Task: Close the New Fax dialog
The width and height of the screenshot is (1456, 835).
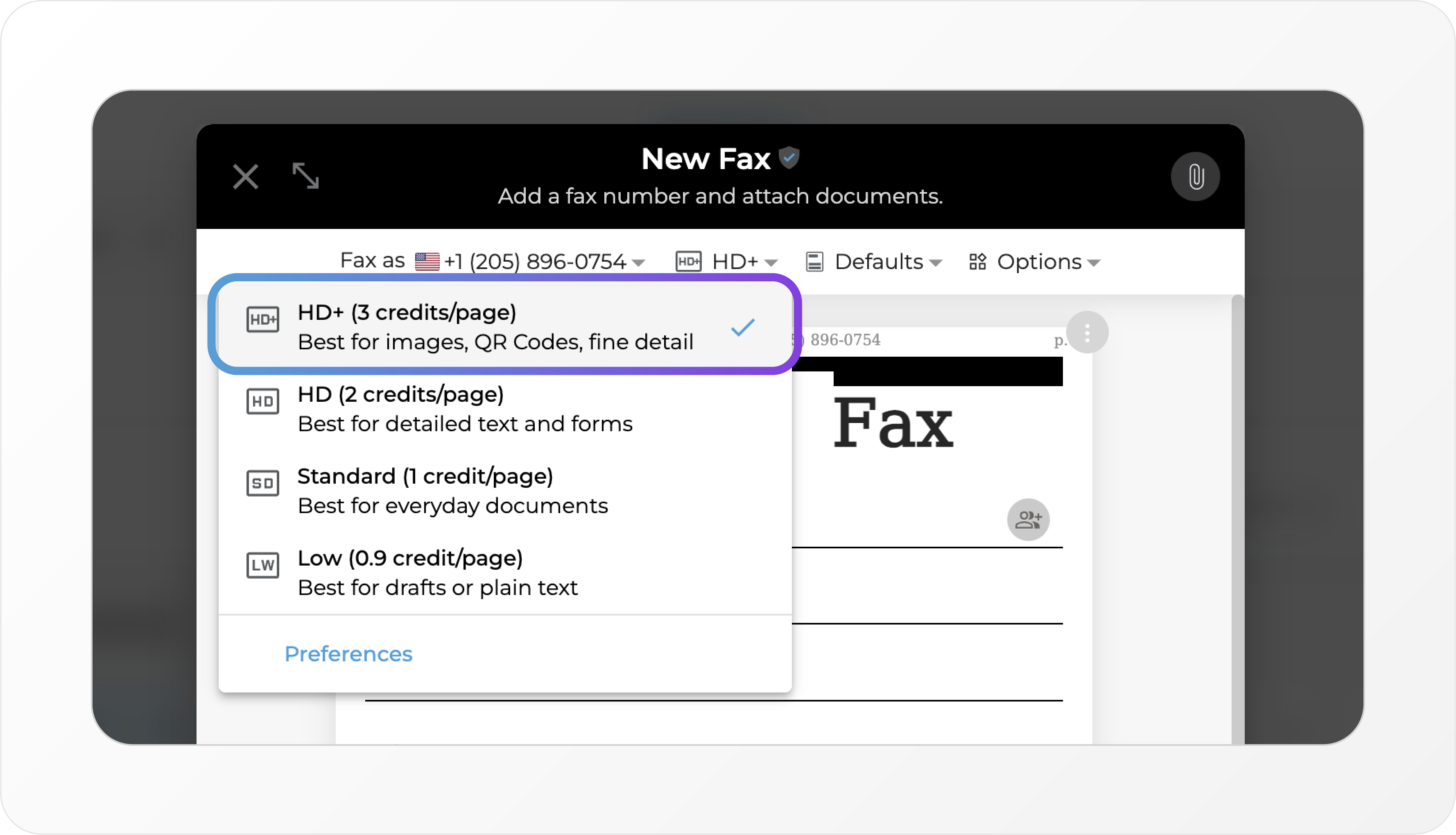Action: coord(245,177)
